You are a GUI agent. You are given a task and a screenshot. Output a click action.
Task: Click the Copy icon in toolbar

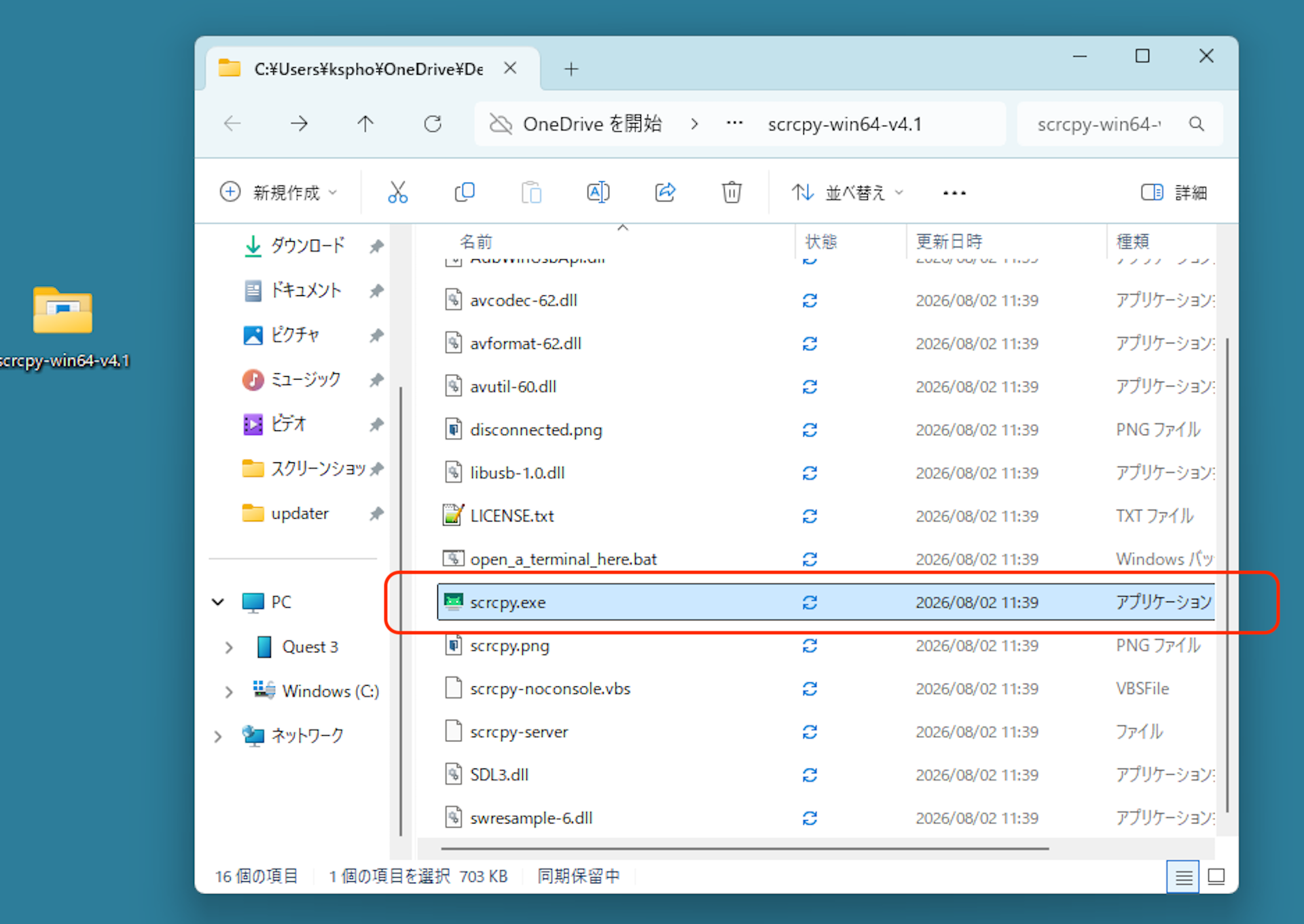point(465,192)
